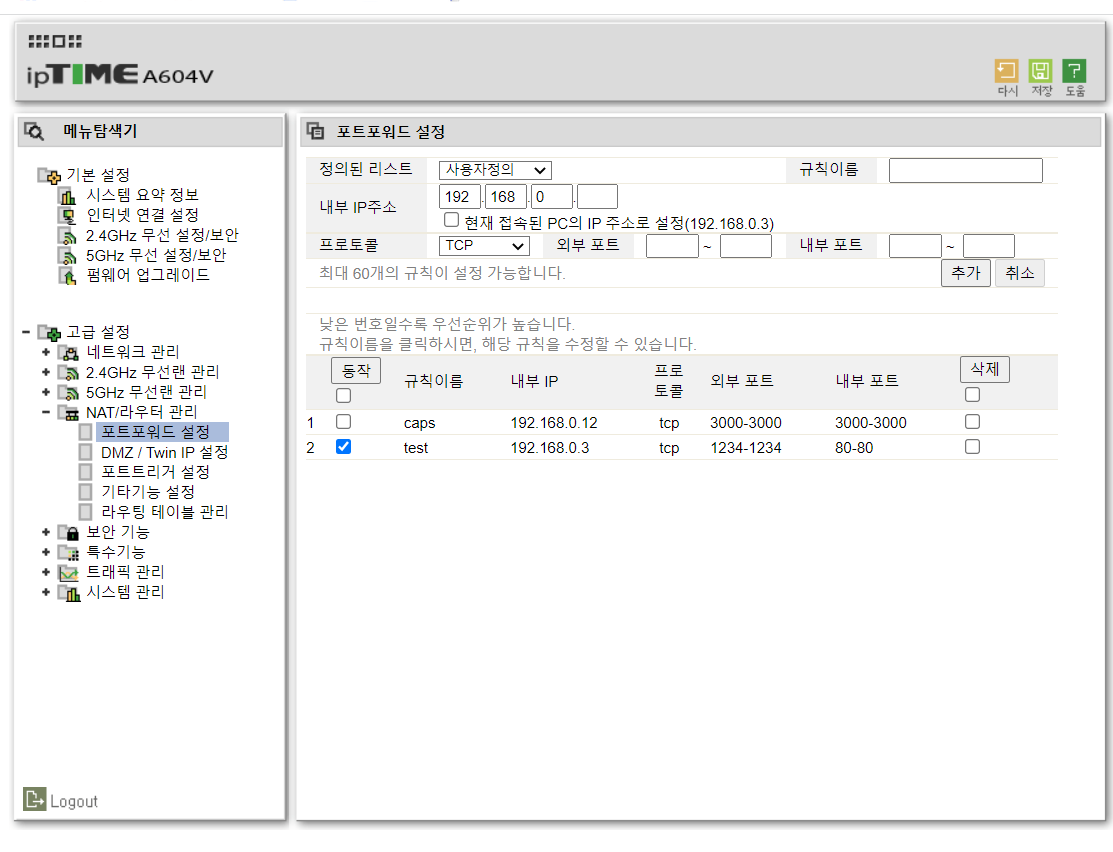Open DMZ / Twin IP 설정 menu item

165,452
